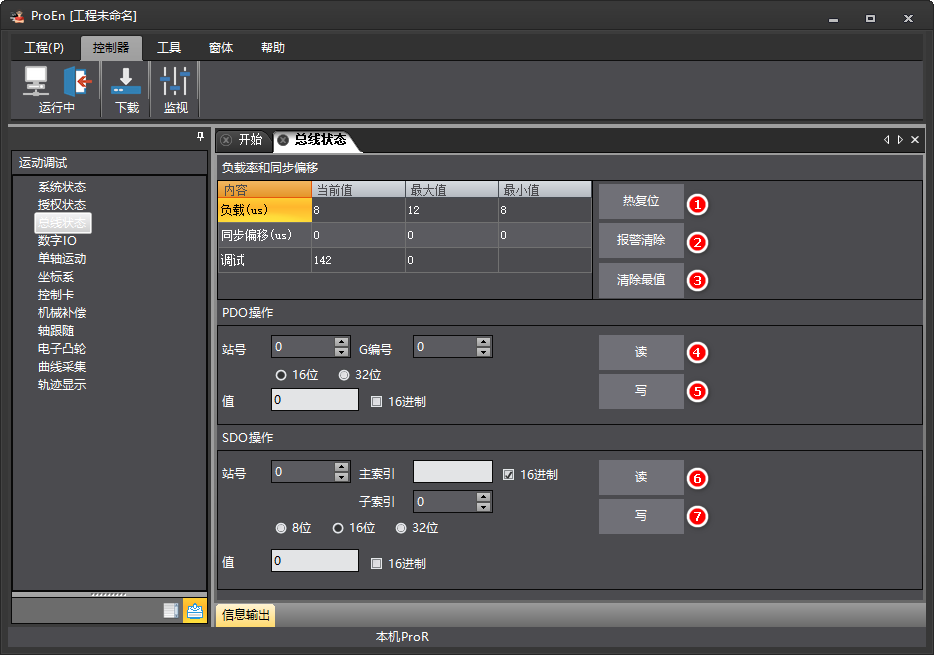The height and width of the screenshot is (655, 934).
Task: Open the 窗体 menu
Action: (x=220, y=48)
